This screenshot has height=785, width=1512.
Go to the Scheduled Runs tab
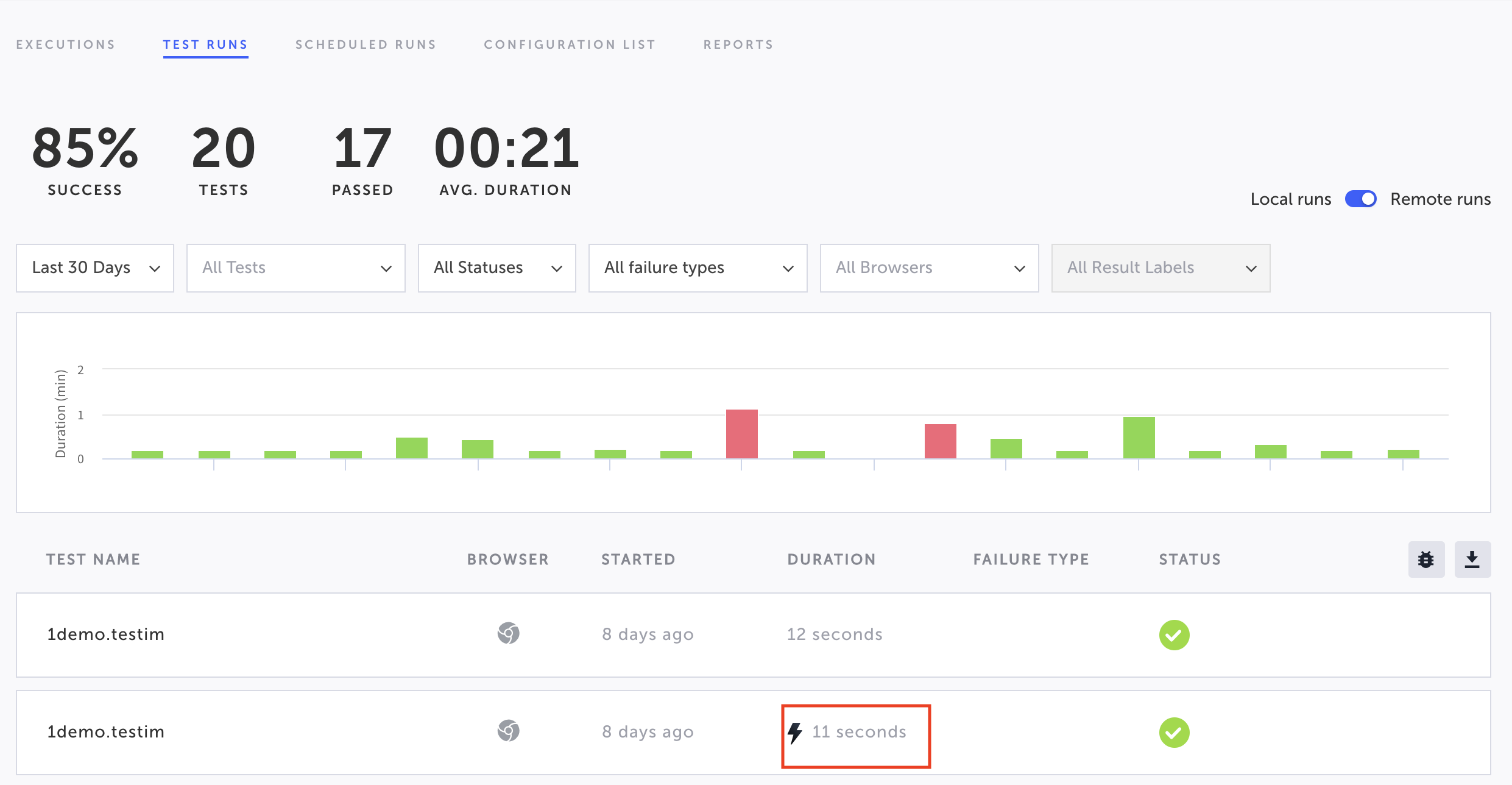click(x=366, y=44)
